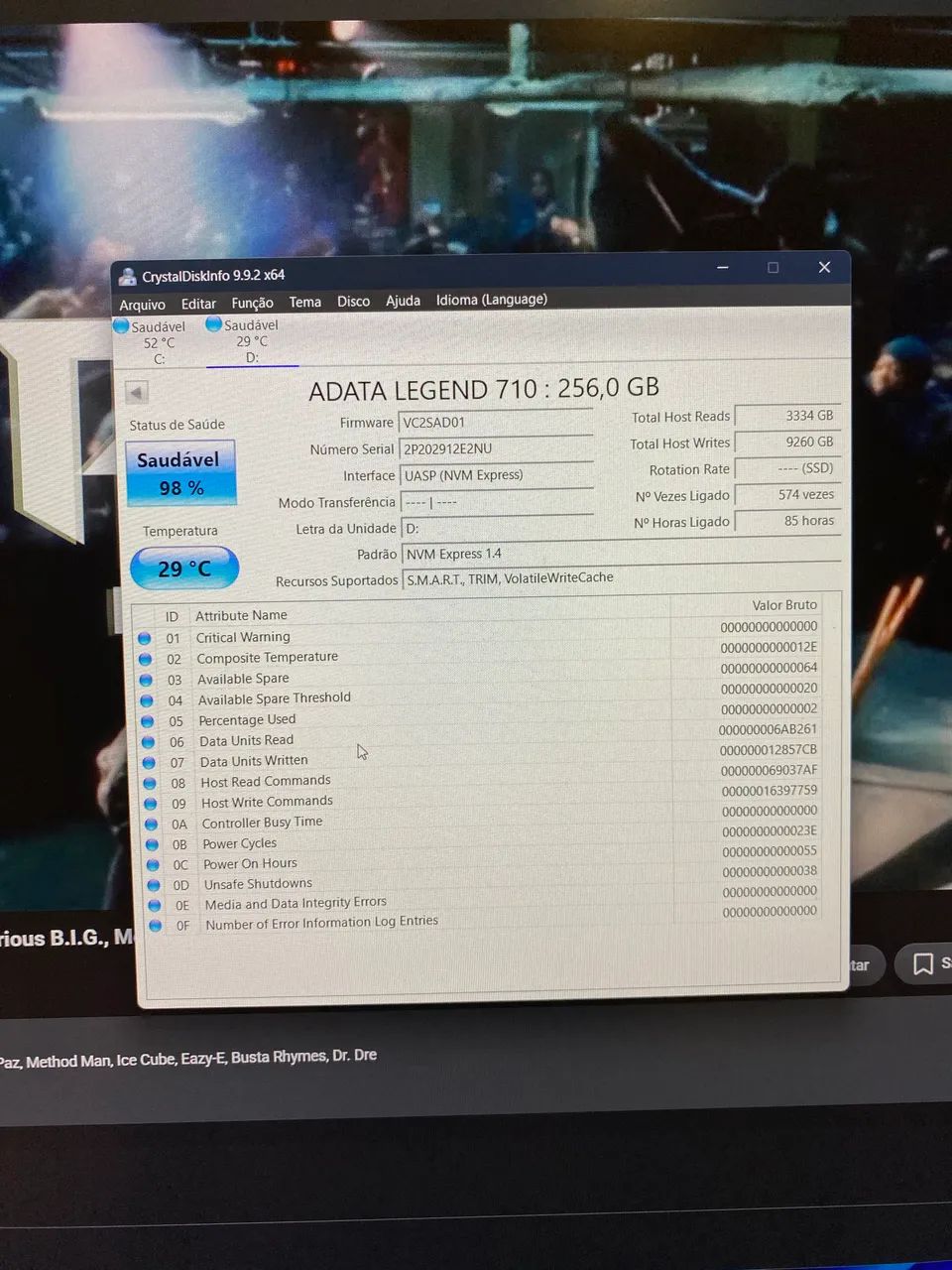
Task: Click the Modo Transferência field
Action: (x=497, y=502)
